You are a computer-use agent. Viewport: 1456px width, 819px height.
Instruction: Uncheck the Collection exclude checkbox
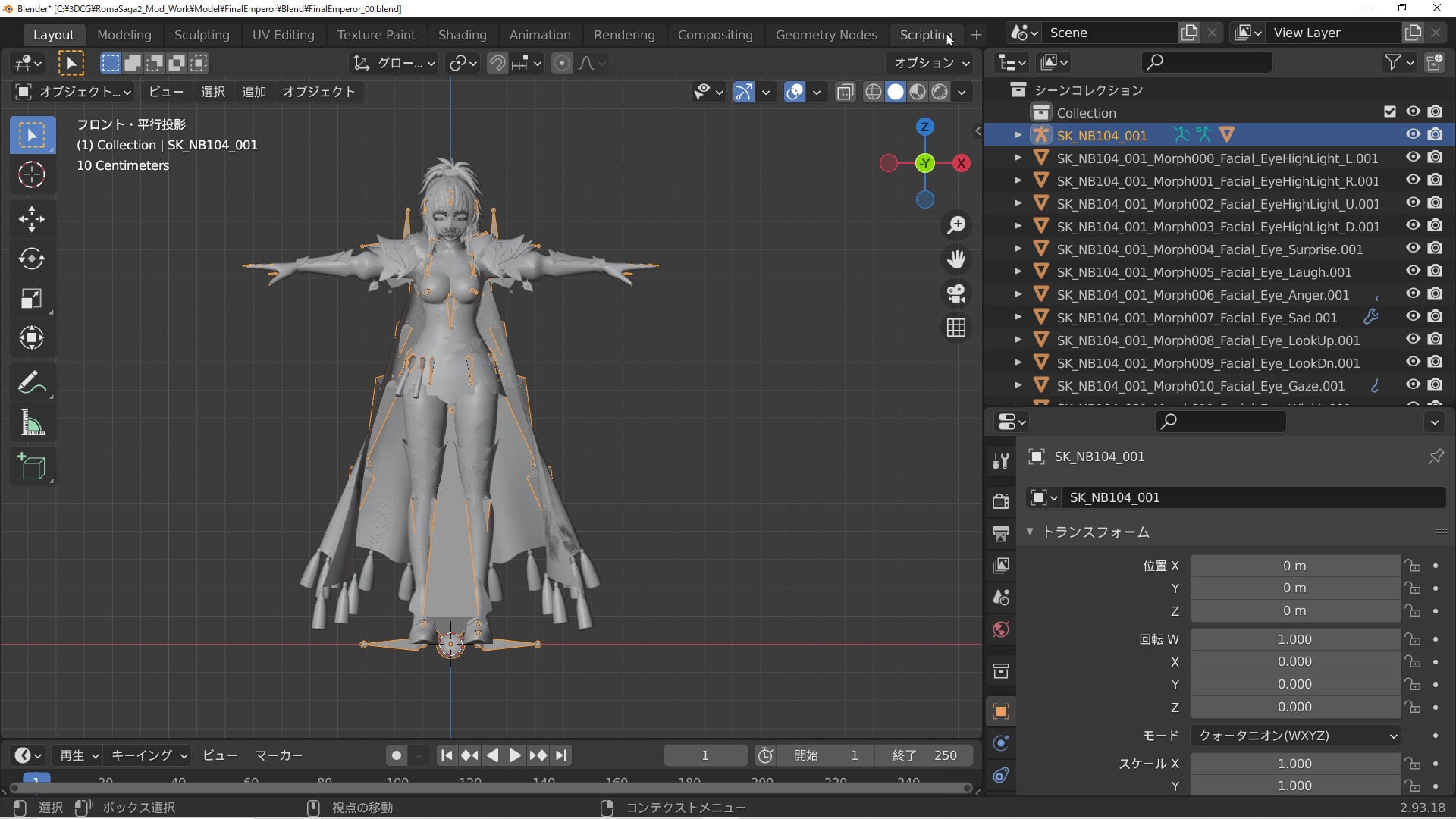1389,111
